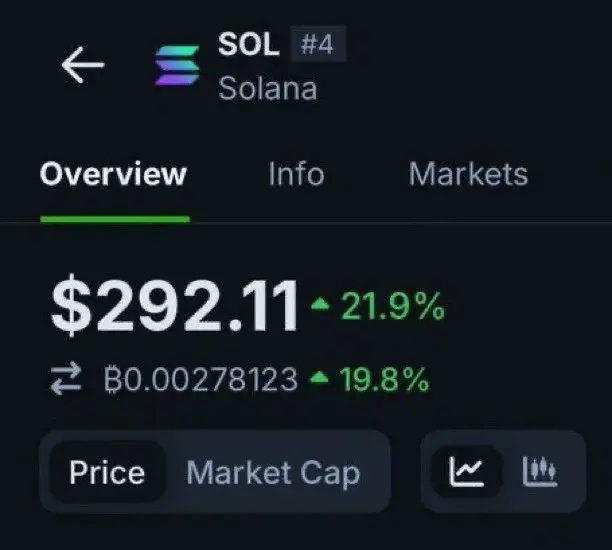The width and height of the screenshot is (612, 550).
Task: Go to the Markets tab
Action: pyautogui.click(x=468, y=174)
